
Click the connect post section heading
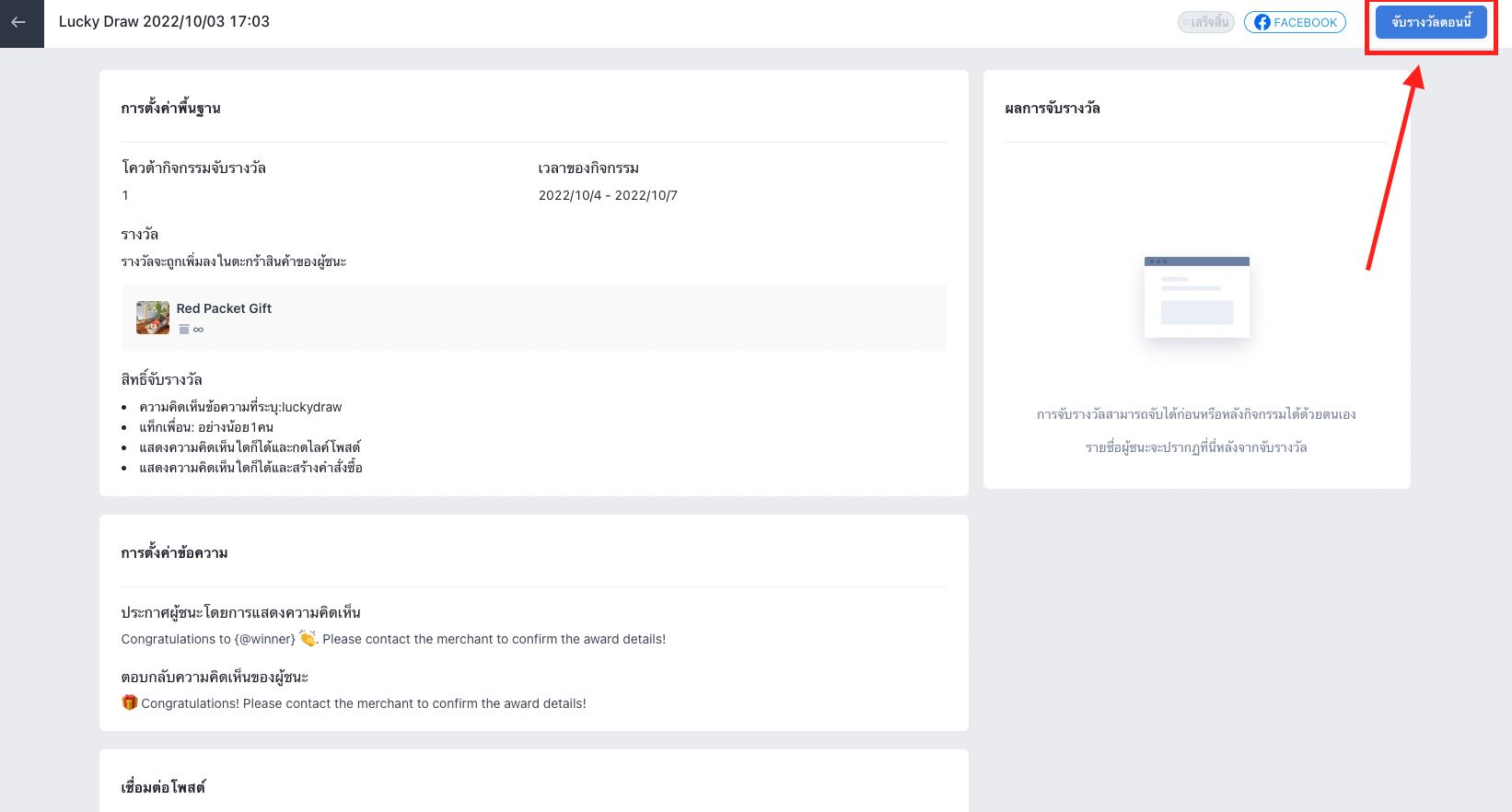coord(163,787)
